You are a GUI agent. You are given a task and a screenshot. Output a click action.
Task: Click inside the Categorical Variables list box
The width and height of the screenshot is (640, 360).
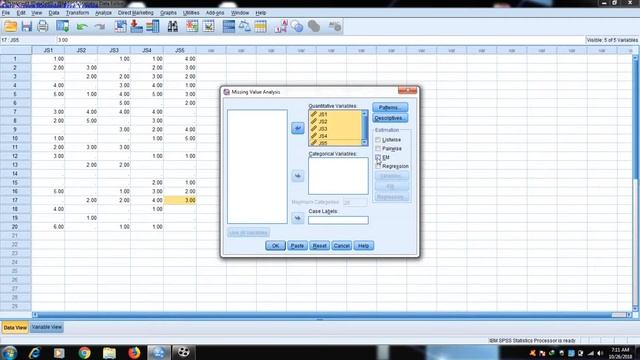click(338, 176)
